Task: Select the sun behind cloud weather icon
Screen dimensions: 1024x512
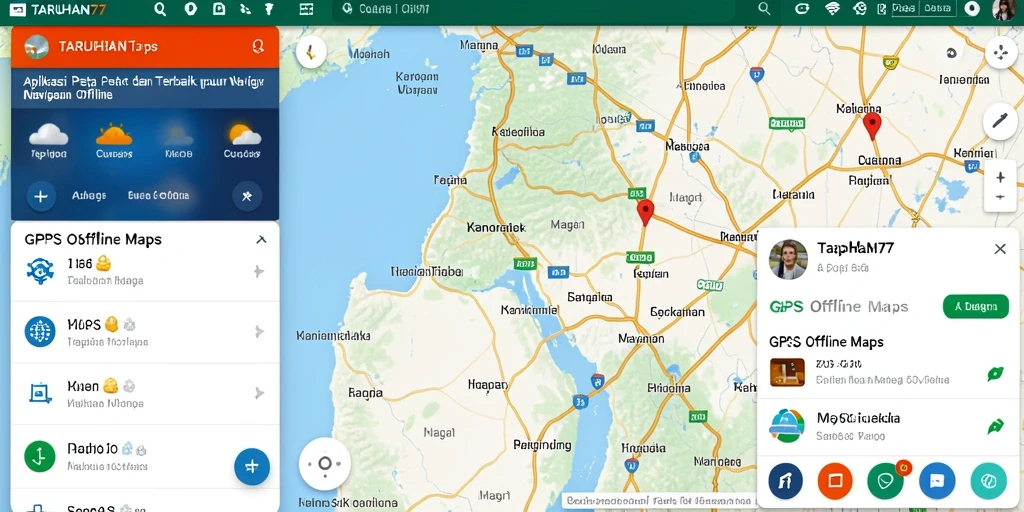Action: point(244,135)
